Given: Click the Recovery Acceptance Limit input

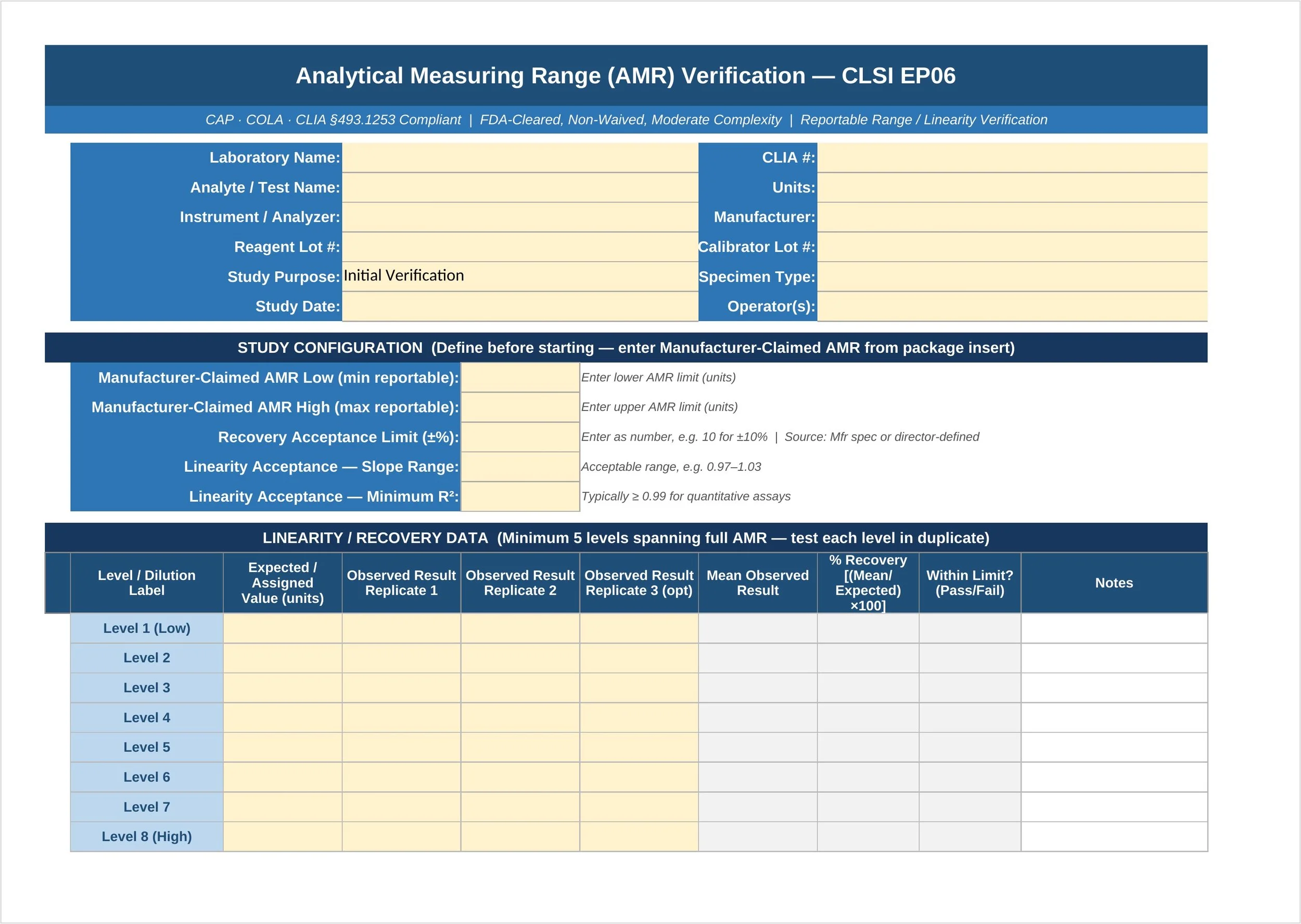Looking at the screenshot, I should click(x=519, y=437).
